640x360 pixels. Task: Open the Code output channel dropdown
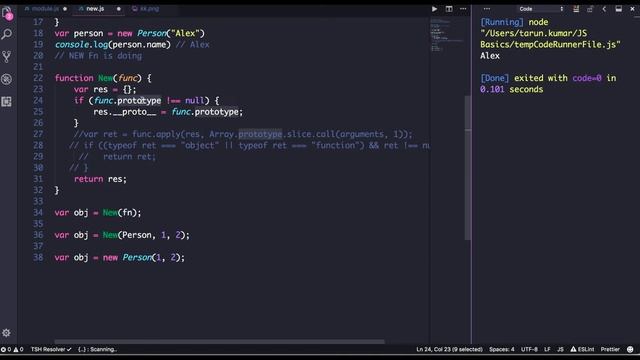[541, 9]
